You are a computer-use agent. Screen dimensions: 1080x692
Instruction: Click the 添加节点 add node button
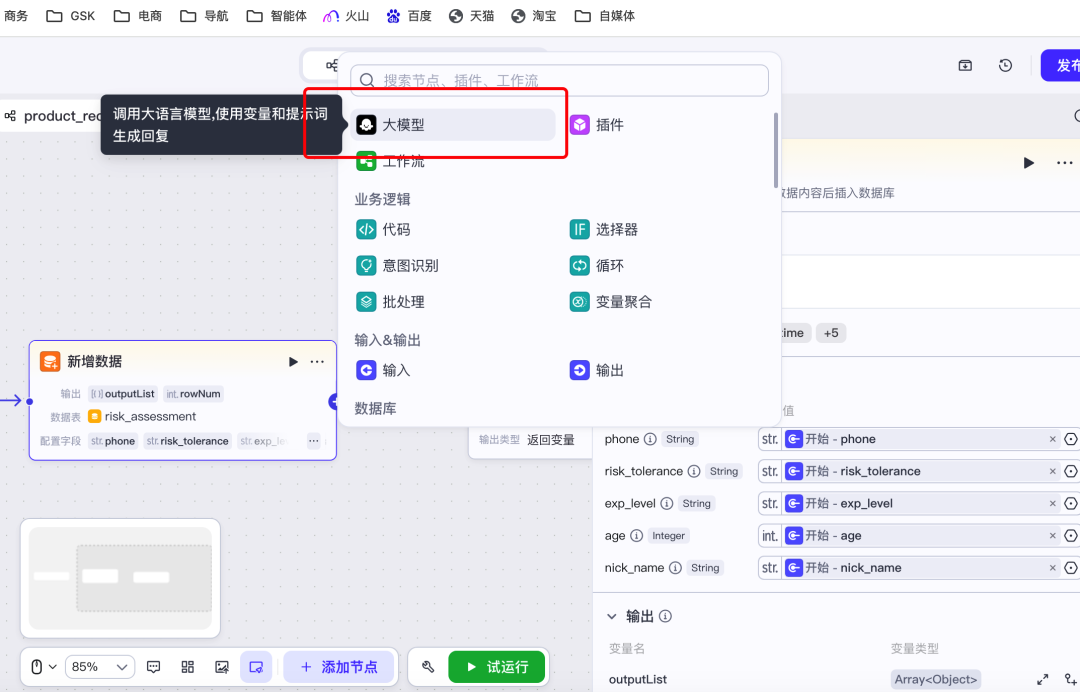[x=339, y=667]
